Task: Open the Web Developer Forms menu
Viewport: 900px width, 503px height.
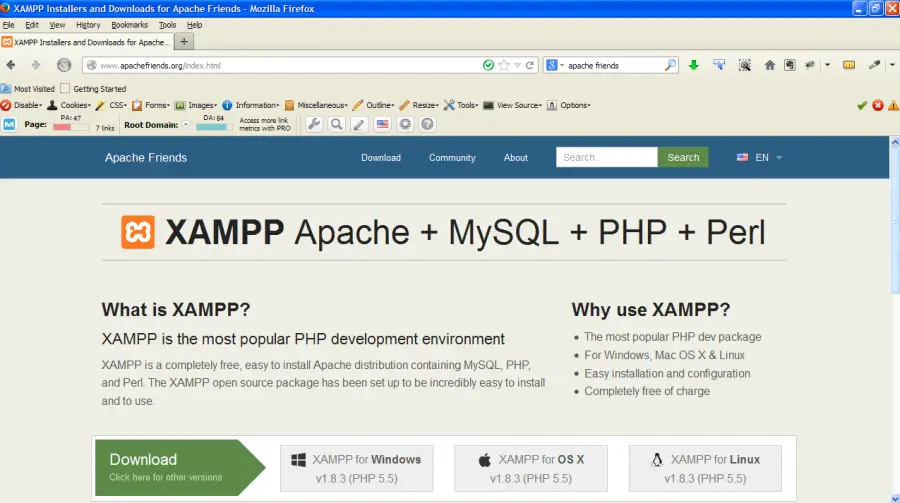Action: pos(151,105)
